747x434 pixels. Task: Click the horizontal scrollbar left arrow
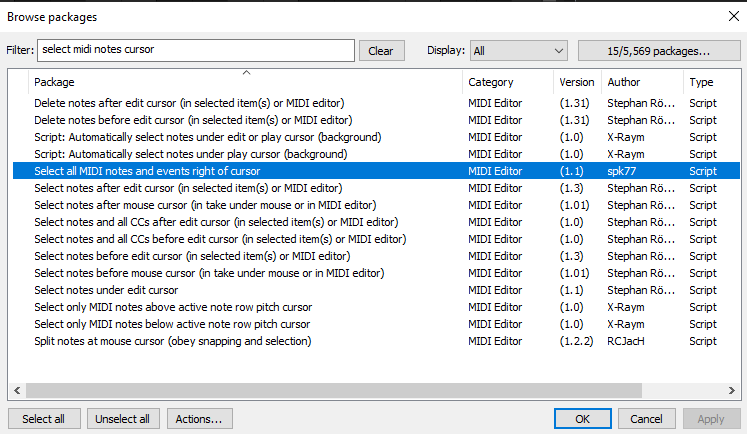tap(15, 389)
